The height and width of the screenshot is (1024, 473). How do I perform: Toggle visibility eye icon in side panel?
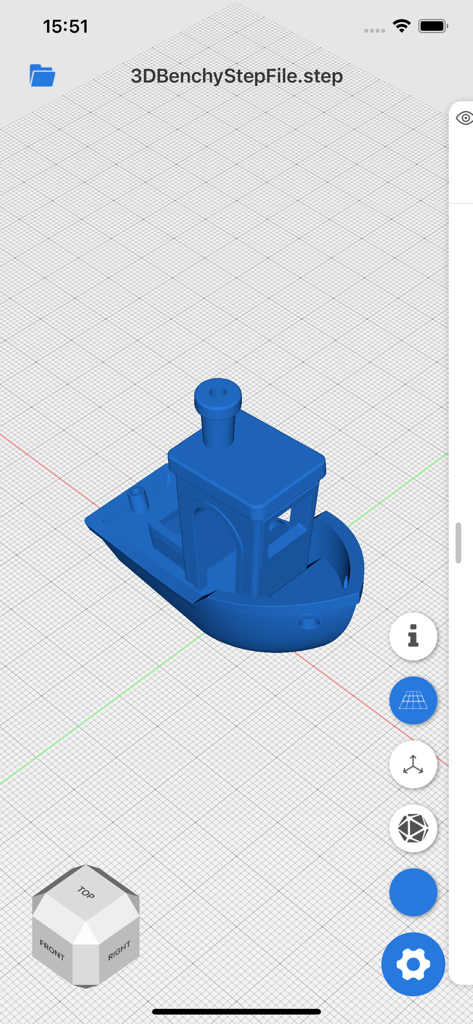coord(465,118)
